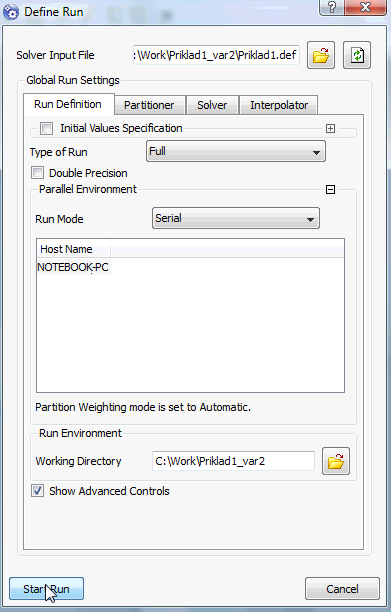Reload the solver input file
This screenshot has width=391, height=612.
(x=357, y=55)
